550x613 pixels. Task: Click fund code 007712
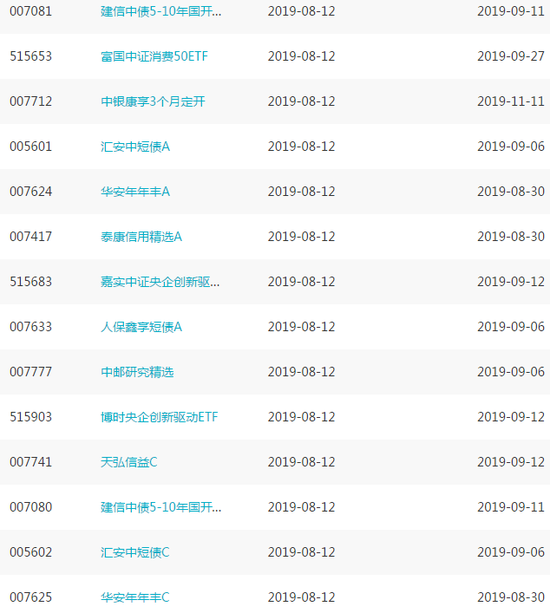click(x=31, y=102)
